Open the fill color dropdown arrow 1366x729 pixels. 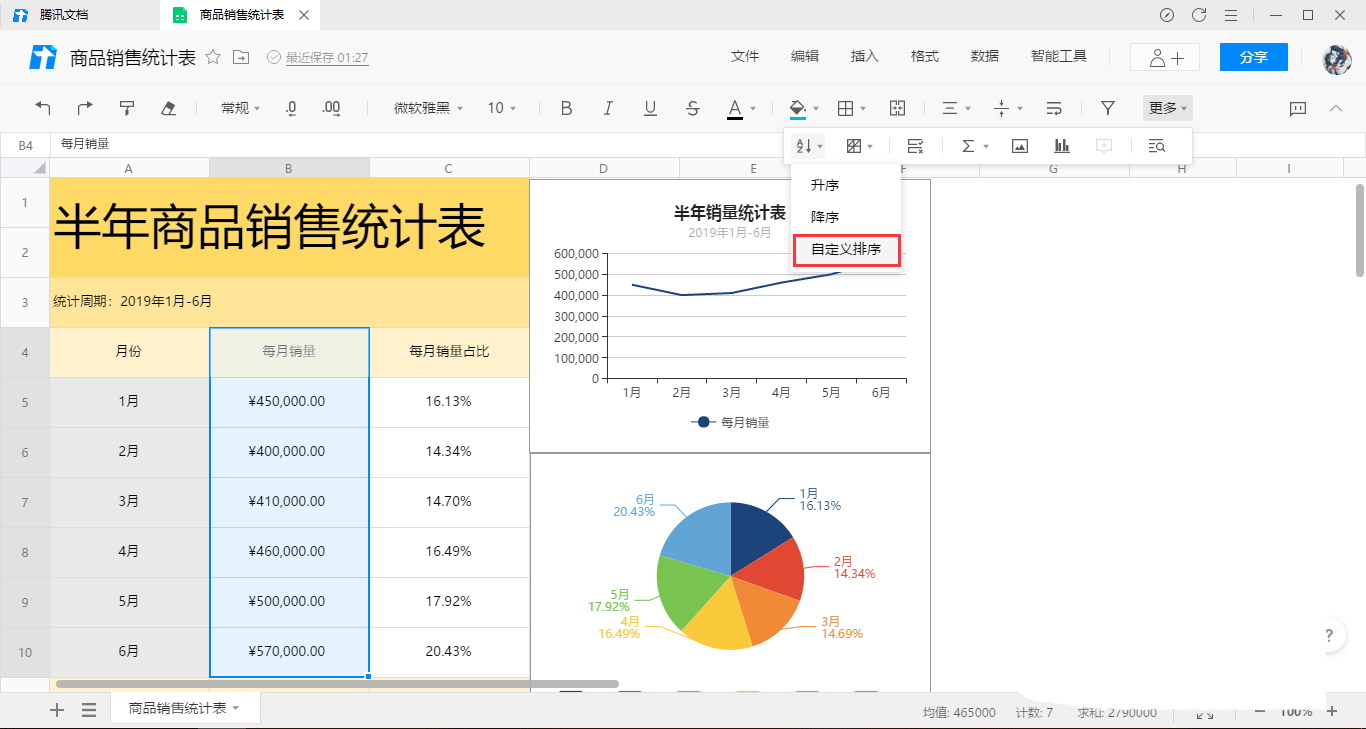pos(816,108)
